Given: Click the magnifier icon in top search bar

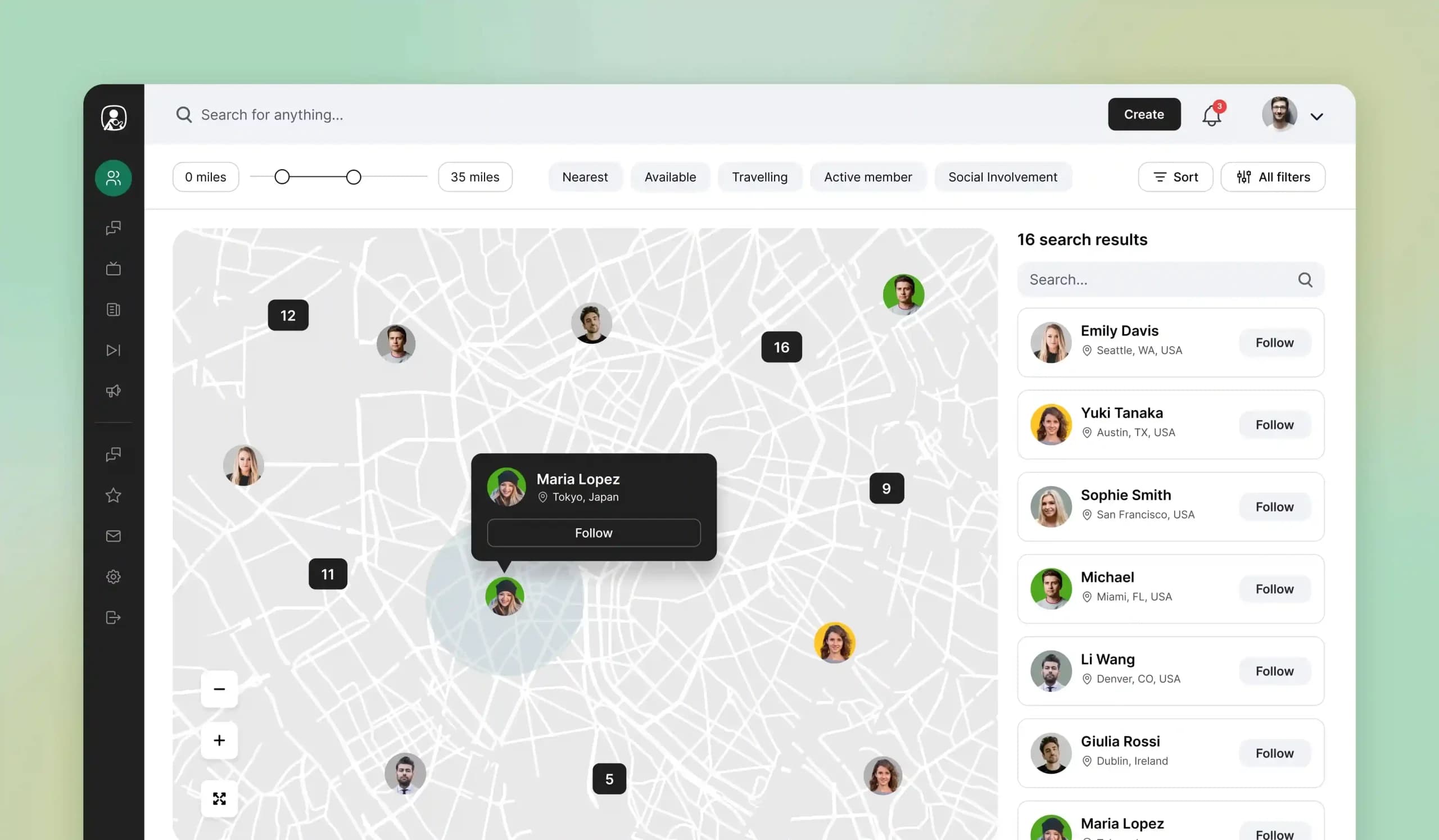Looking at the screenshot, I should pyautogui.click(x=184, y=115).
